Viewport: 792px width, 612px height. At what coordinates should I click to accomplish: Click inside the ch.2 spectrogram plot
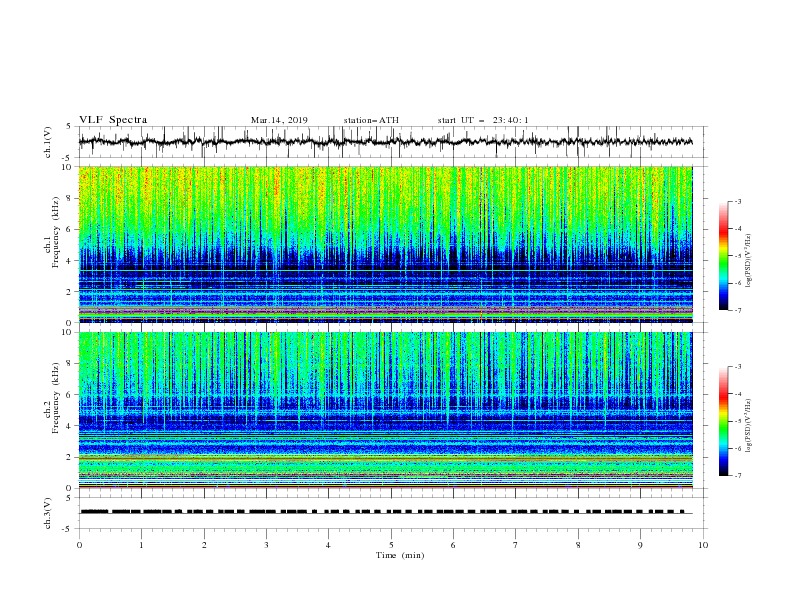point(386,410)
